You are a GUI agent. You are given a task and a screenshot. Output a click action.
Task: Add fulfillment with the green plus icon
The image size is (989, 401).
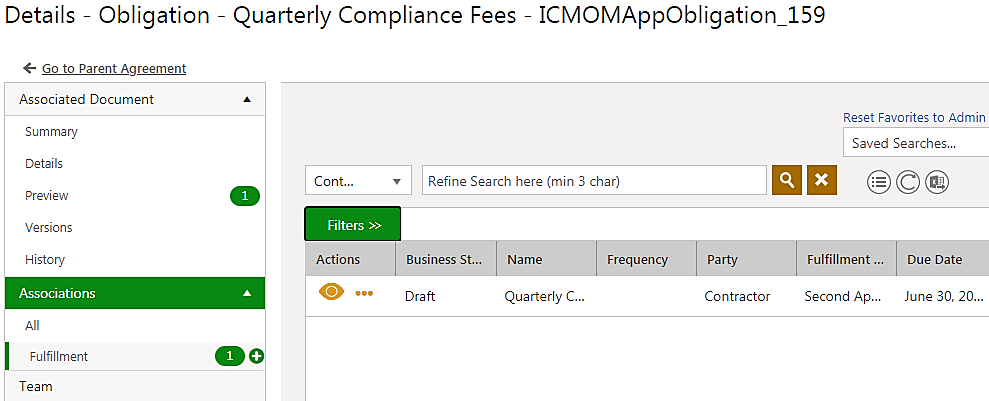coord(256,356)
